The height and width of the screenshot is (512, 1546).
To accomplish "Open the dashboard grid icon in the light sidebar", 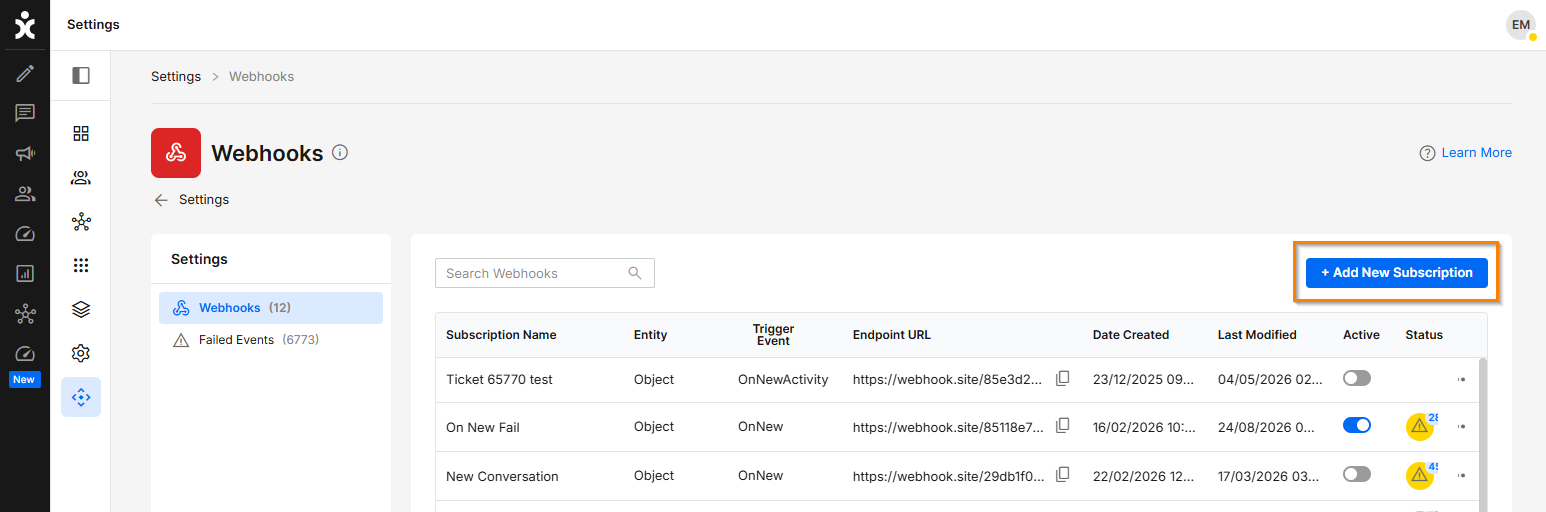I will coord(81,133).
